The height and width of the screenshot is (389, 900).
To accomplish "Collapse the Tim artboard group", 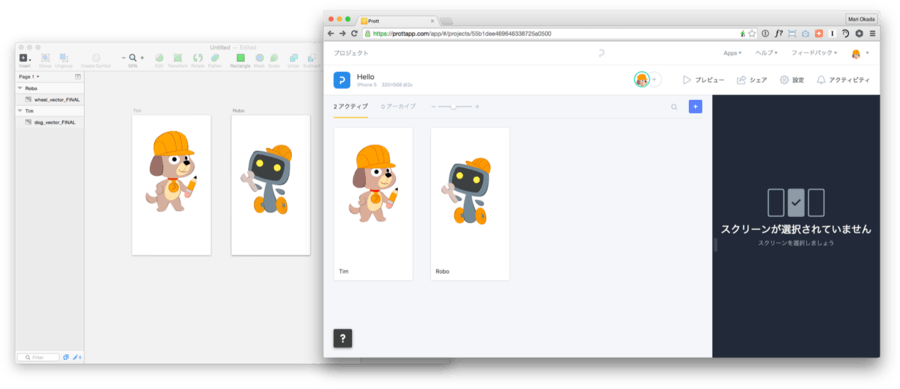I will (x=20, y=111).
